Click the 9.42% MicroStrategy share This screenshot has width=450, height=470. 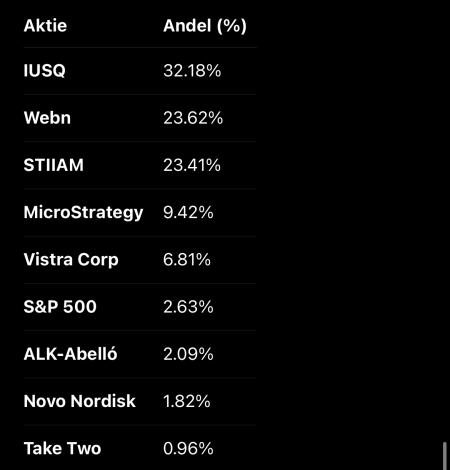(x=188, y=212)
